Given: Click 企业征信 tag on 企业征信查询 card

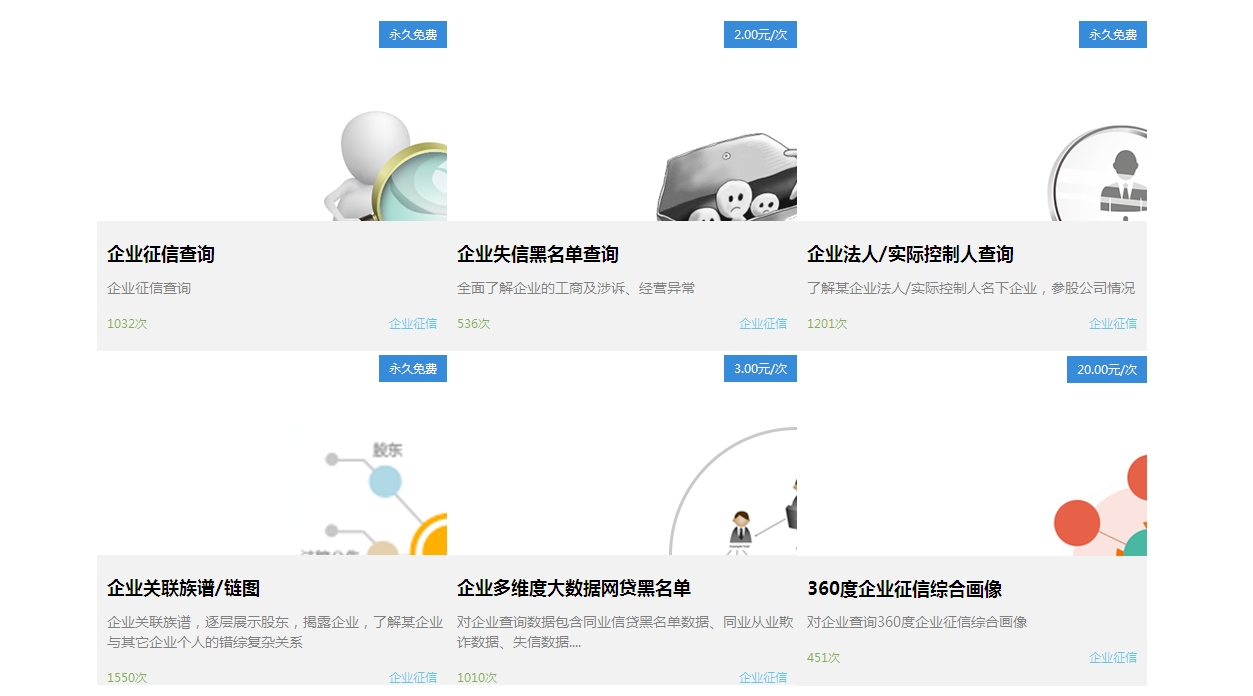Looking at the screenshot, I should [x=413, y=323].
